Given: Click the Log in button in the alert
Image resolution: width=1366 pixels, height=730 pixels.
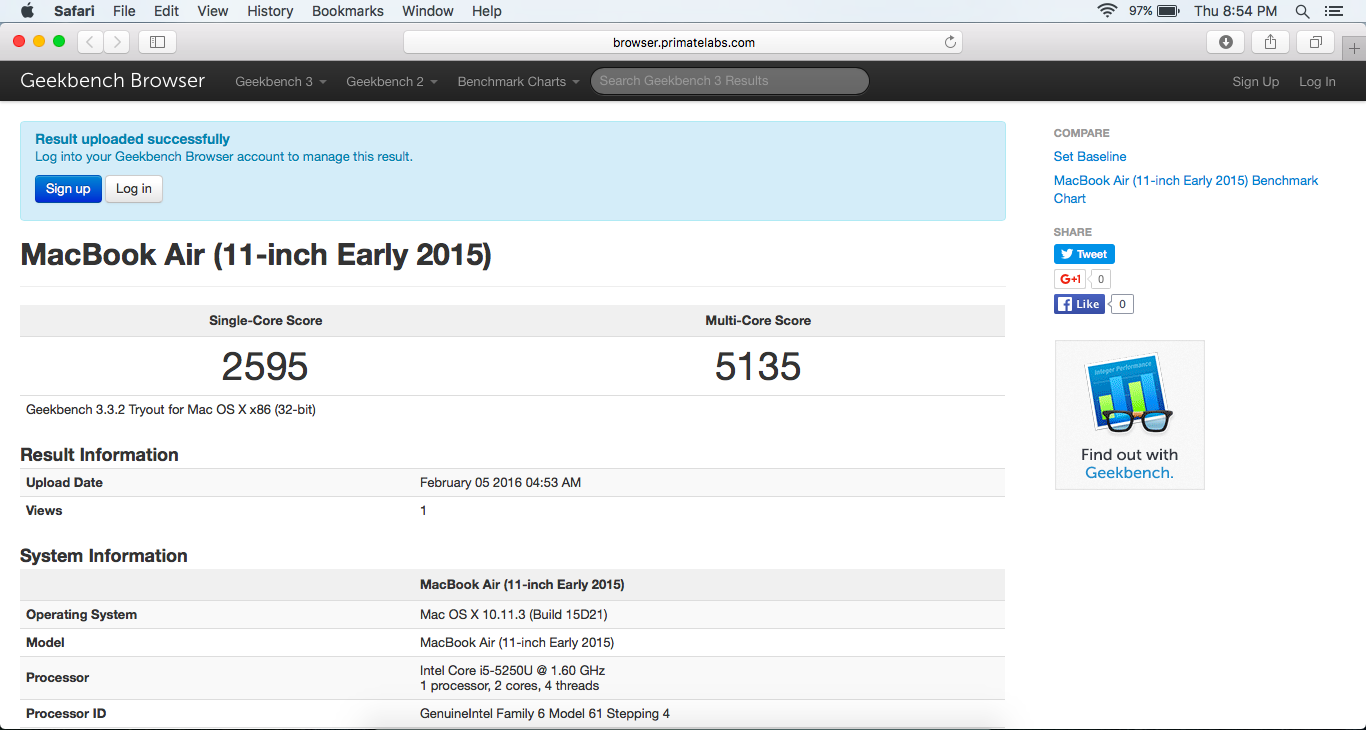Looking at the screenshot, I should click(x=134, y=189).
